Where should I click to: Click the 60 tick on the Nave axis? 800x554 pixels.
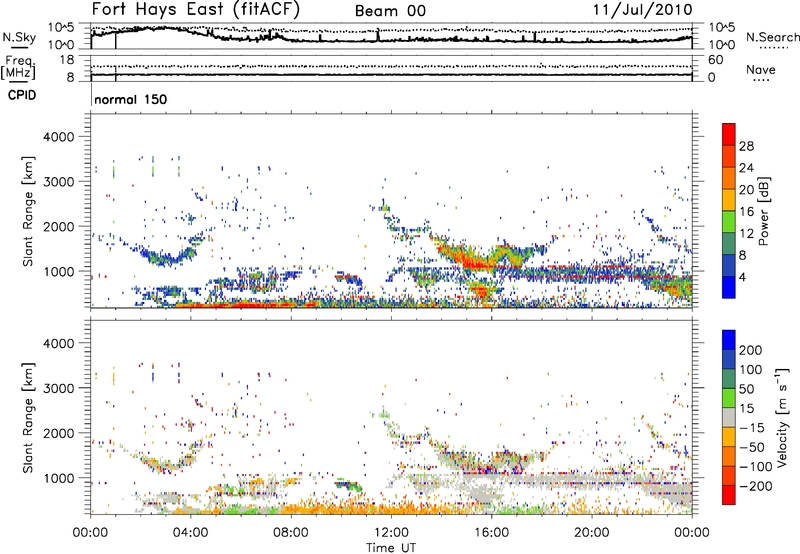click(716, 60)
